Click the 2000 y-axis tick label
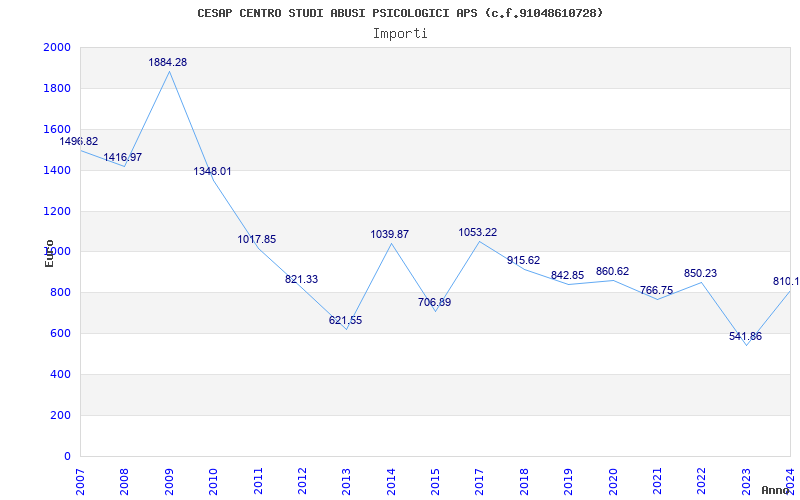Image resolution: width=800 pixels, height=500 pixels. click(57, 48)
